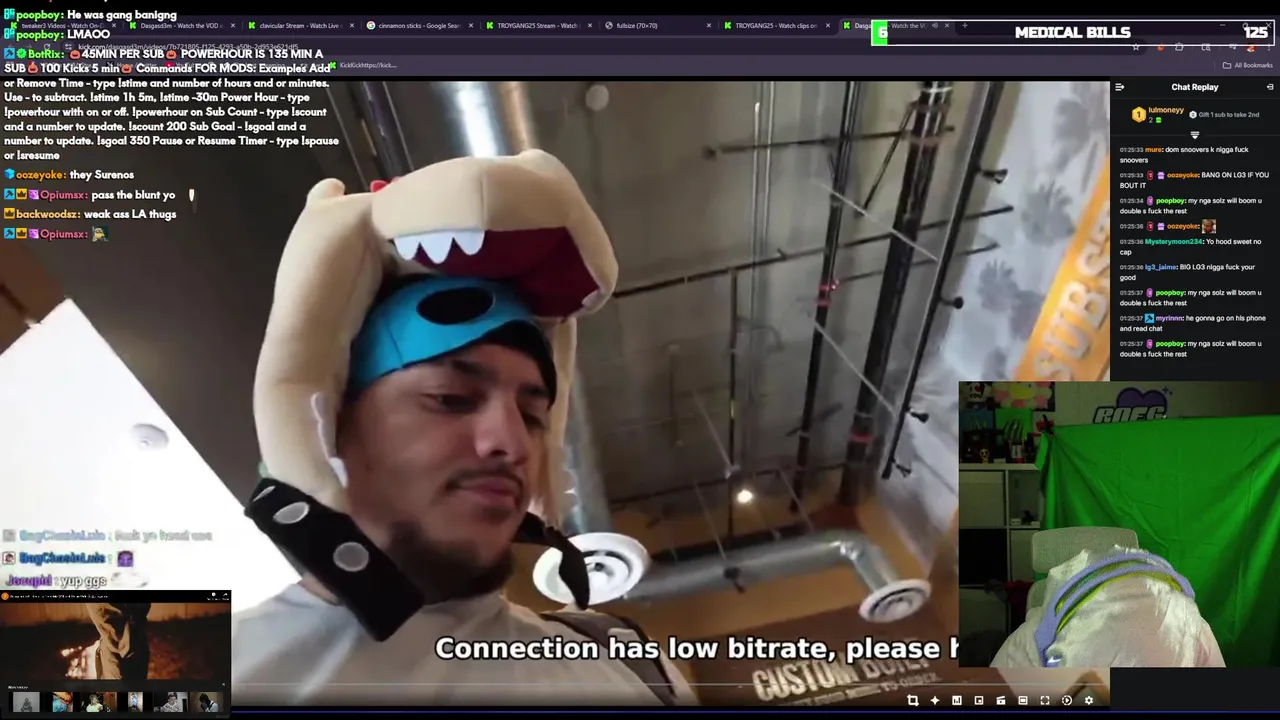Toggle theater mode in player controls

(x=1023, y=700)
